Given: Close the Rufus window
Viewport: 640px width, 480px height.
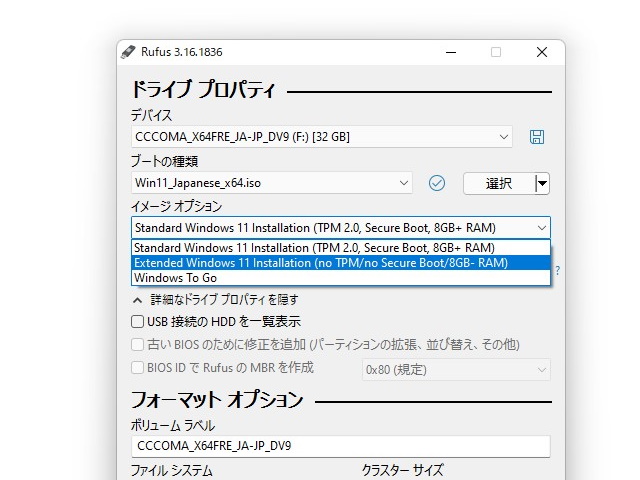Looking at the screenshot, I should point(542,52).
